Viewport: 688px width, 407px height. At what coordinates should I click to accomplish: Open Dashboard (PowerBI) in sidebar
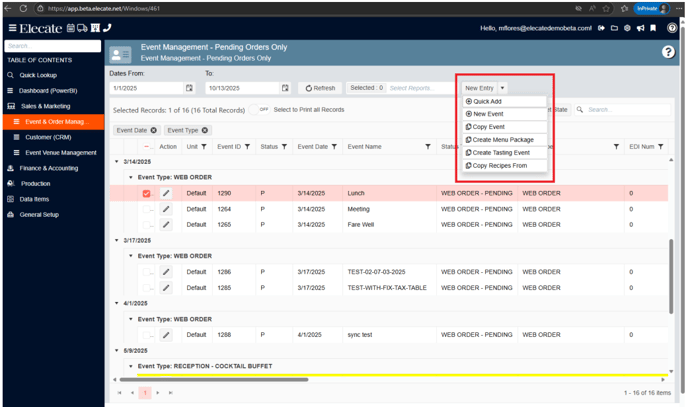click(x=48, y=91)
